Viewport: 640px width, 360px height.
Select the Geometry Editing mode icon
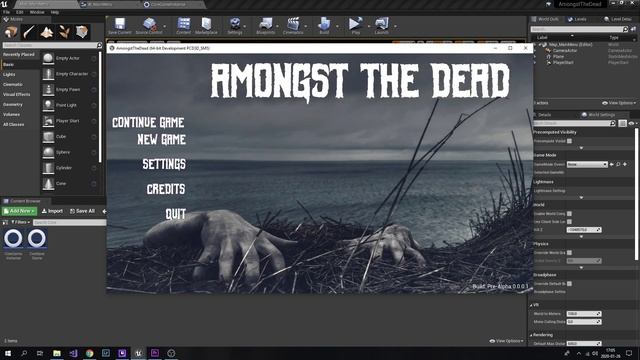point(82,32)
